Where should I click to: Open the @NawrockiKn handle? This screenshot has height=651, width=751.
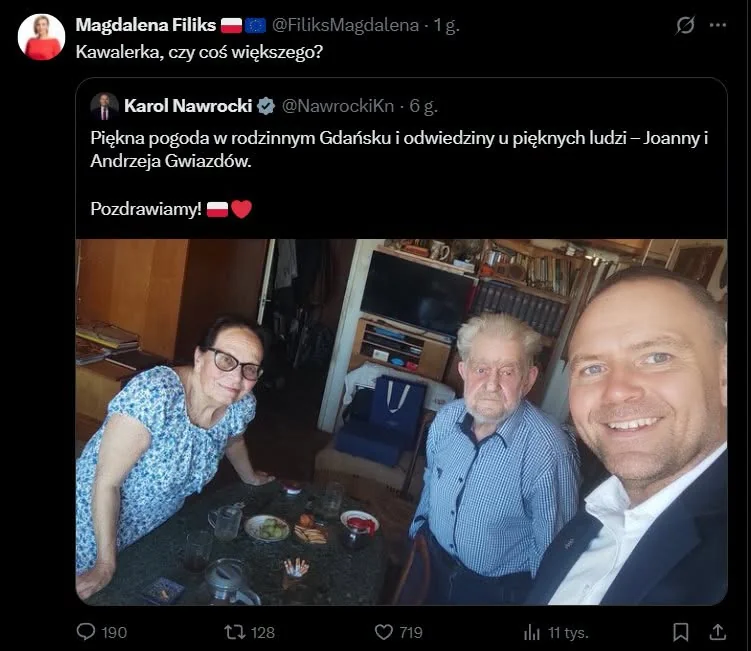[x=338, y=106]
